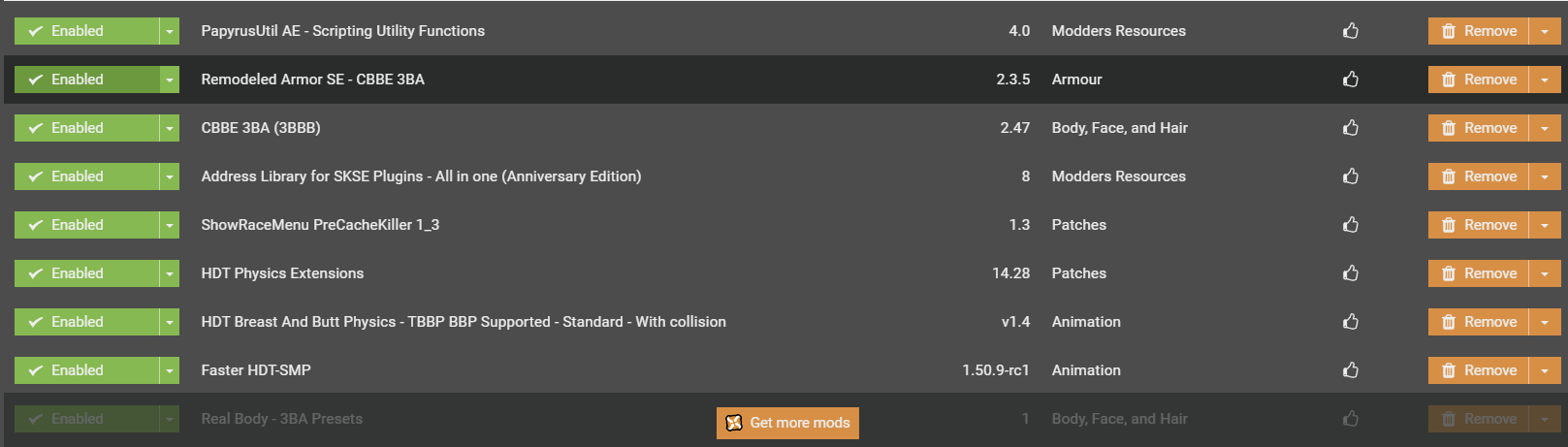1568x447 pixels.
Task: Endorse PapyrusUtil AE with thumbs-up icon
Action: click(x=1351, y=31)
